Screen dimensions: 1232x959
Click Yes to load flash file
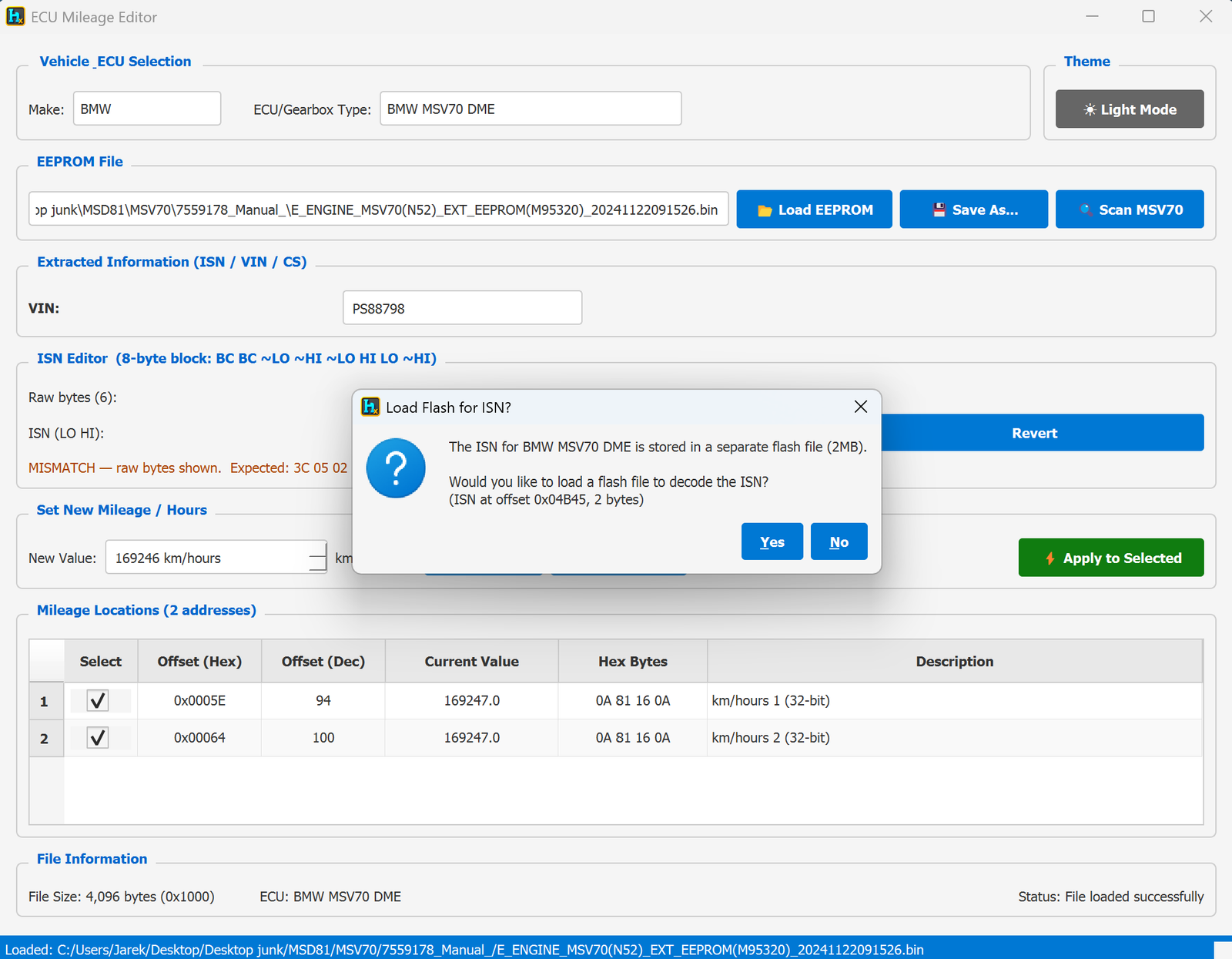click(772, 542)
